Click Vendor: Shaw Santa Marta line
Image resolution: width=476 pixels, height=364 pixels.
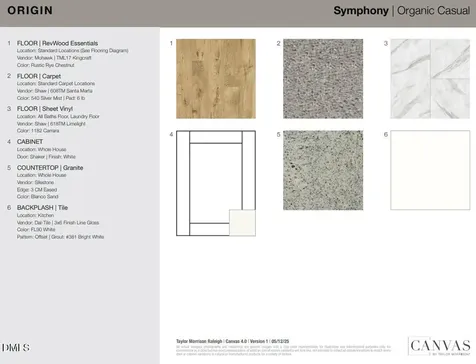[55, 91]
